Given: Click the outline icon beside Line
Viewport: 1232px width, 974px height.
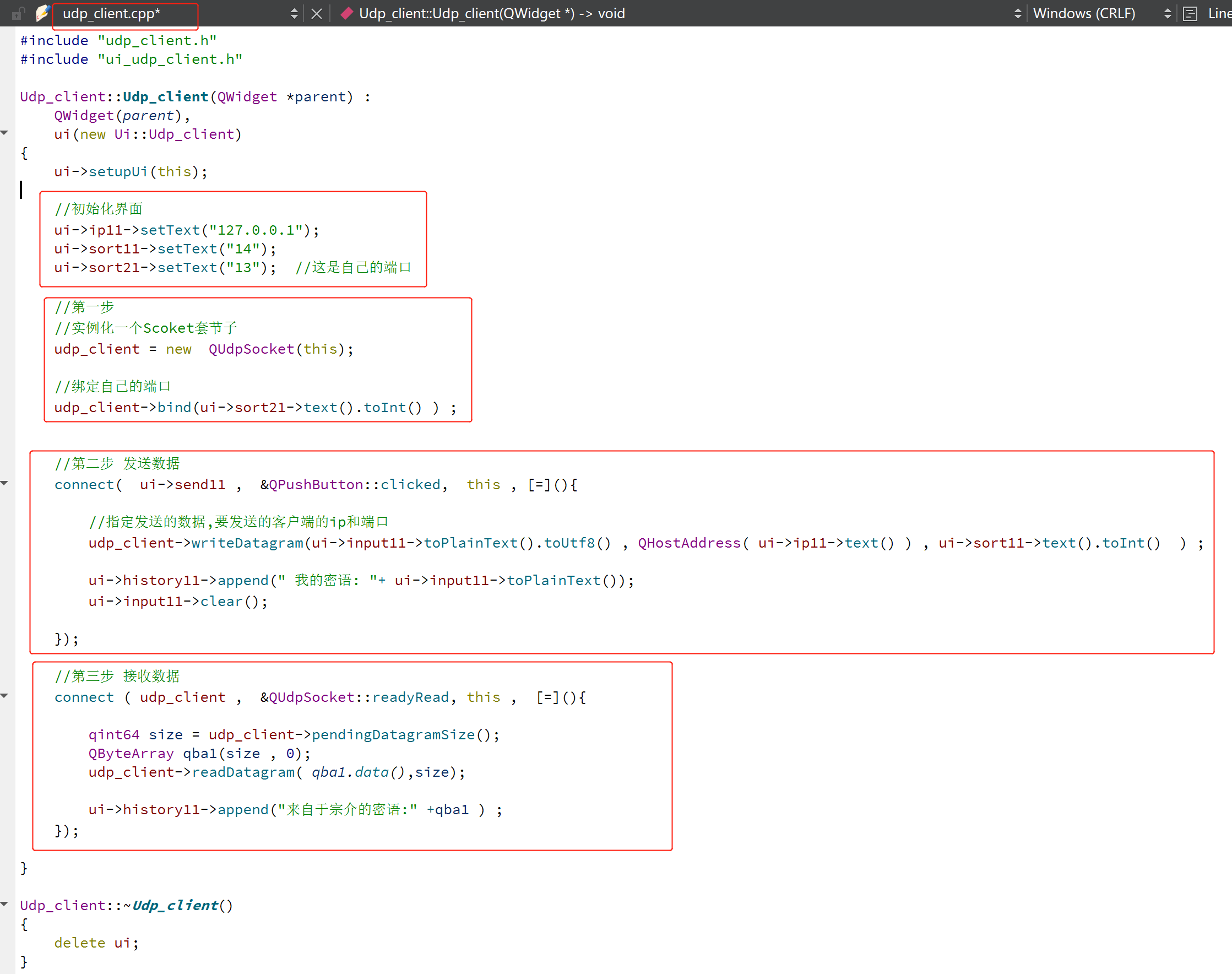Looking at the screenshot, I should (x=1190, y=13).
